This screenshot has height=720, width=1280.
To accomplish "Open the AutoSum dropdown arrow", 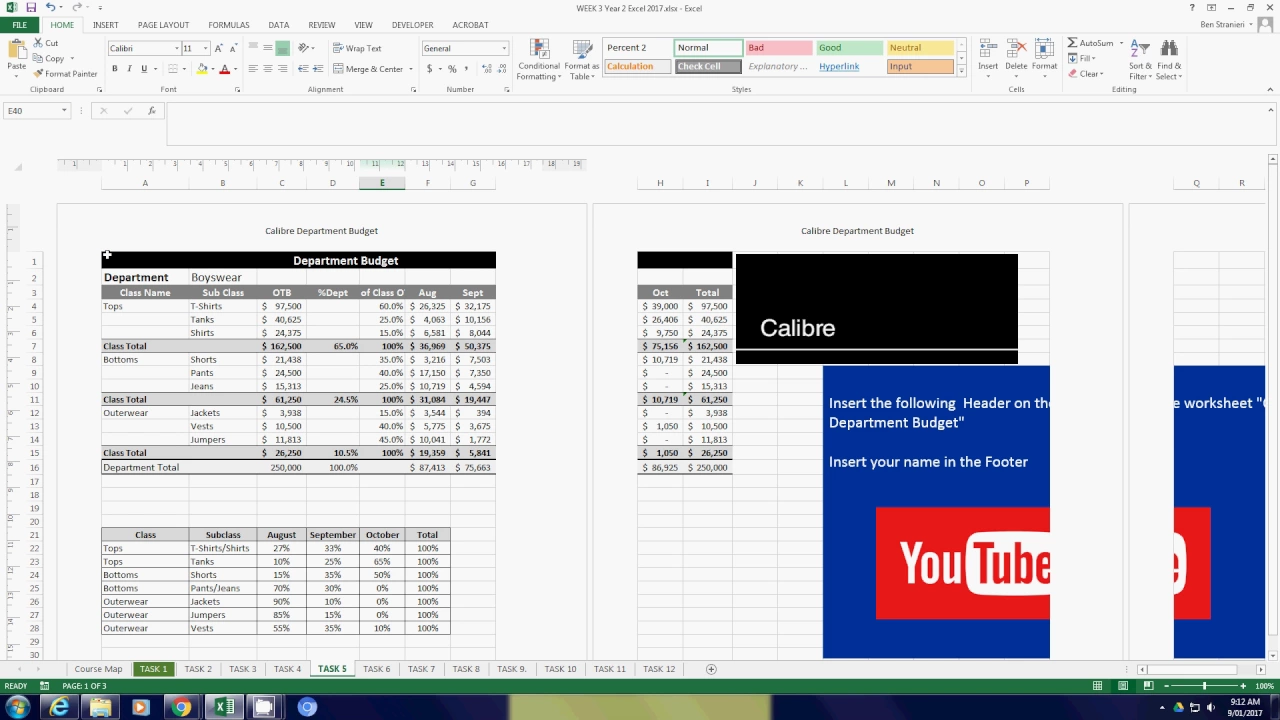I will click(1121, 43).
